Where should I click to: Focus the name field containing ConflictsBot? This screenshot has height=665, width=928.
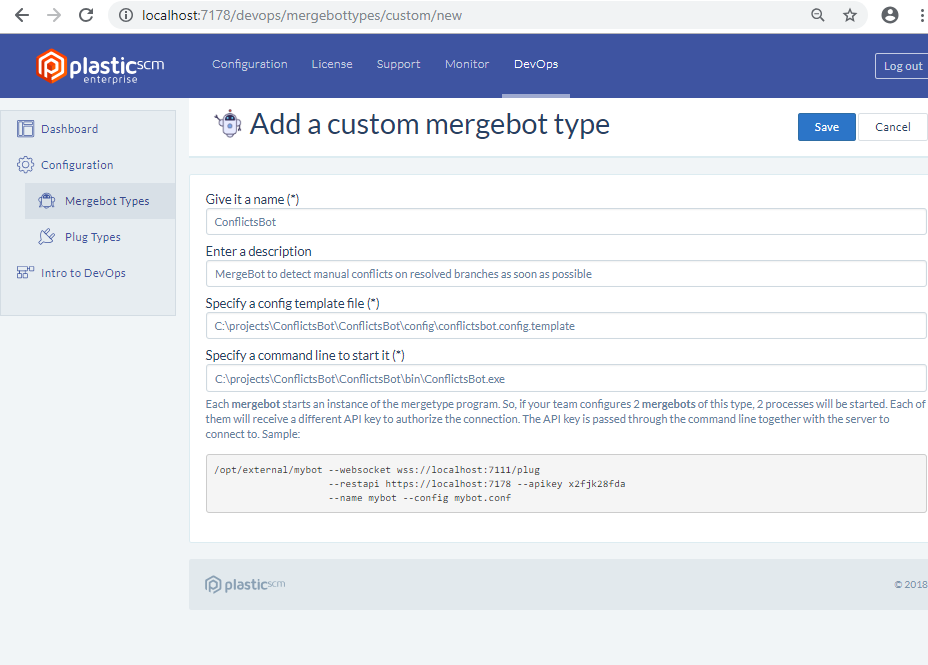click(x=566, y=222)
